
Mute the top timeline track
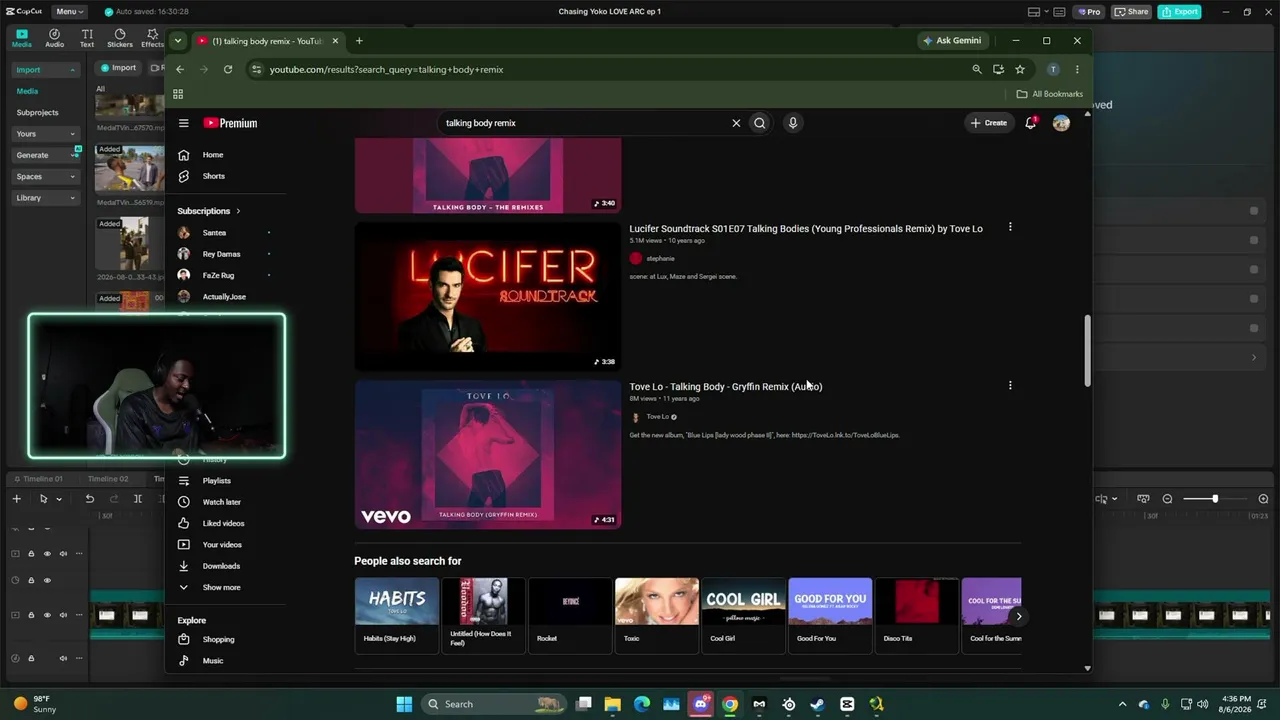click(63, 553)
